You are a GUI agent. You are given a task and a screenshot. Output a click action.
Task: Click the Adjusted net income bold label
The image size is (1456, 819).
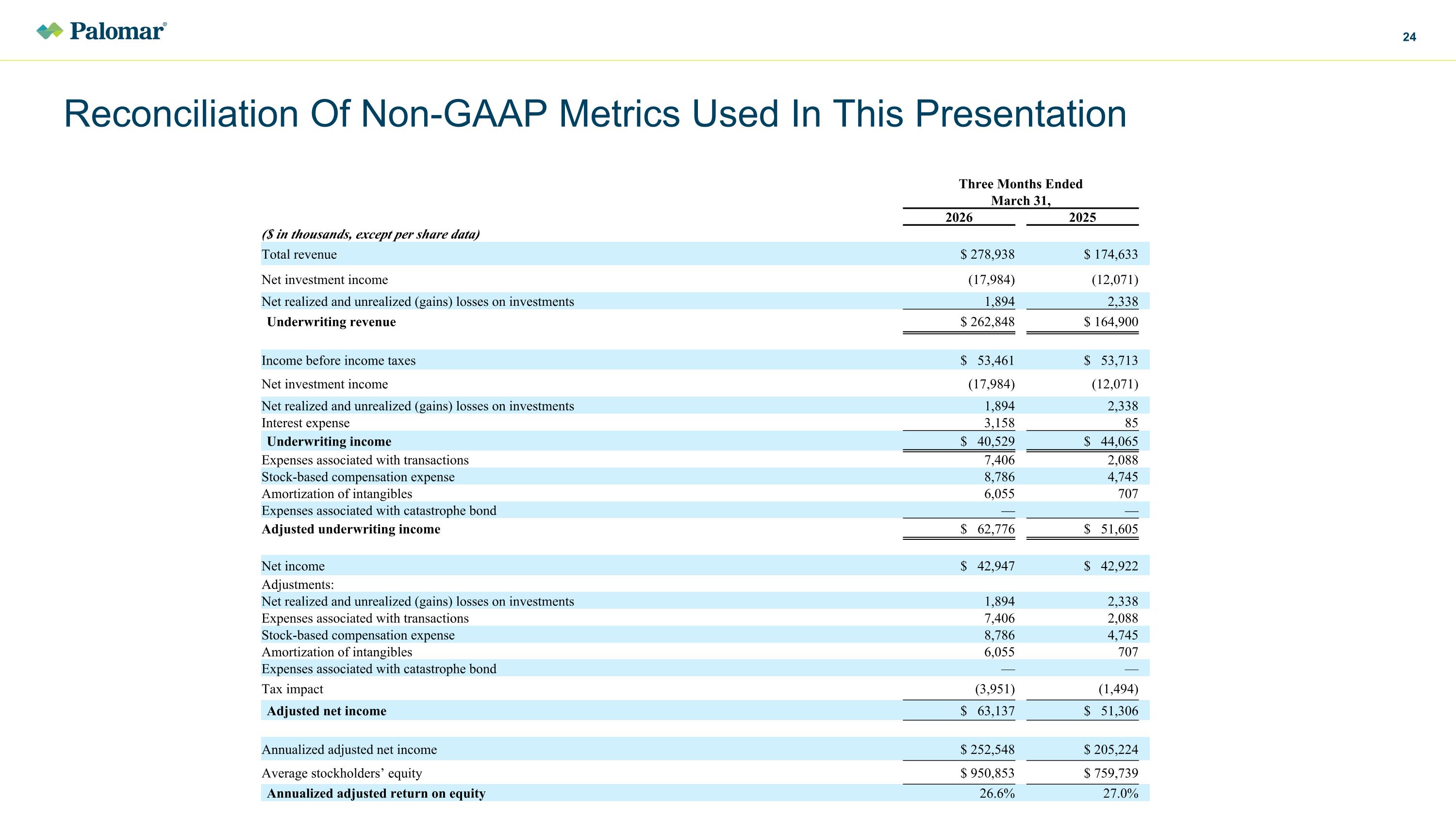(x=327, y=711)
